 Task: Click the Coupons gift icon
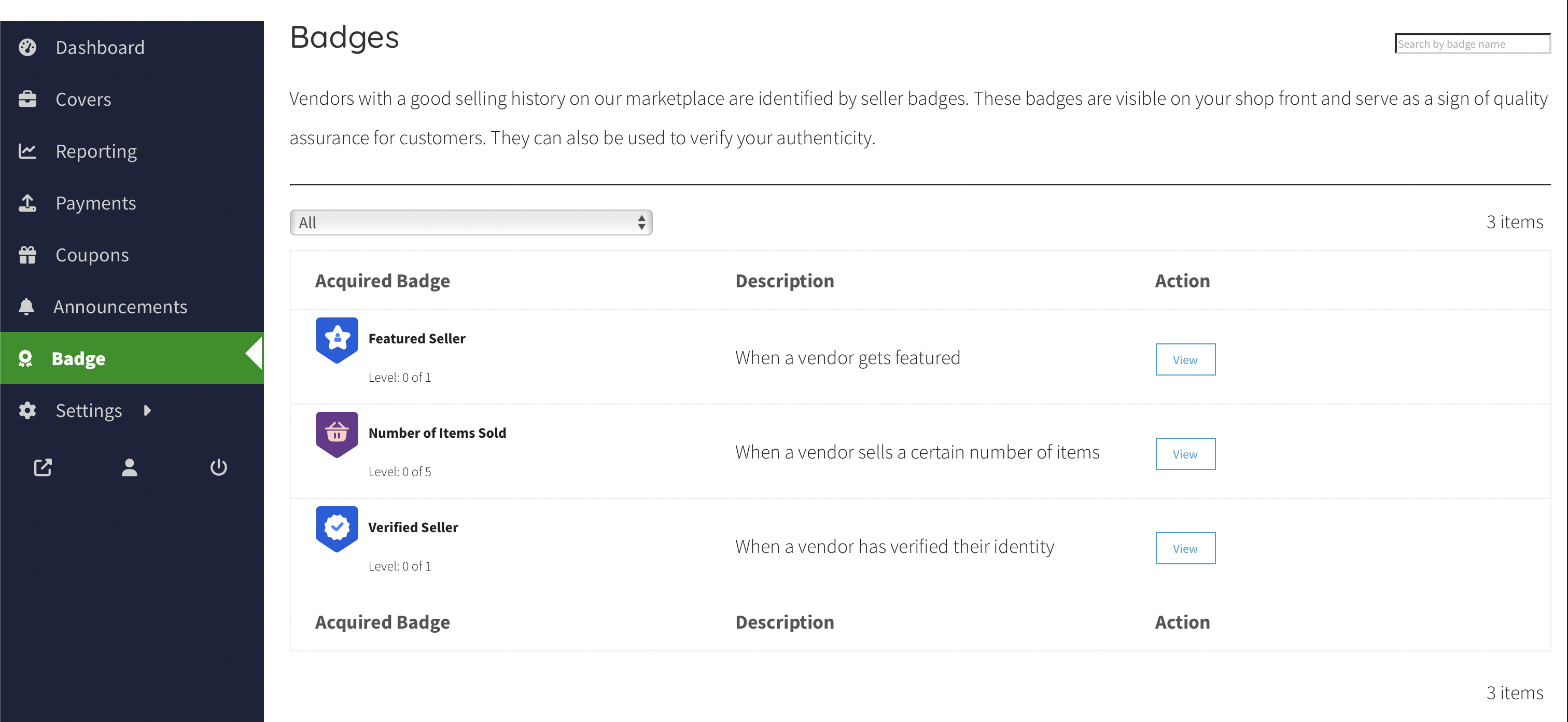pyautogui.click(x=27, y=255)
